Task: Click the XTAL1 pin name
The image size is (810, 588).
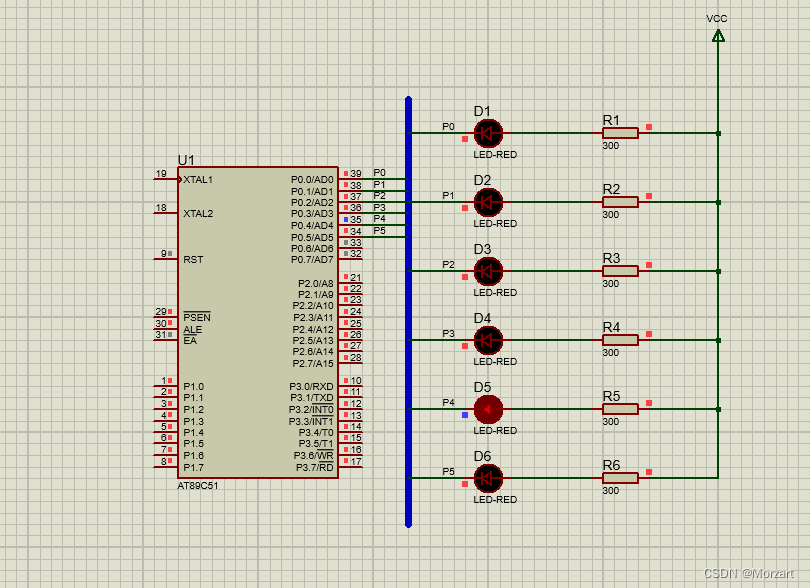Action: coord(198,180)
